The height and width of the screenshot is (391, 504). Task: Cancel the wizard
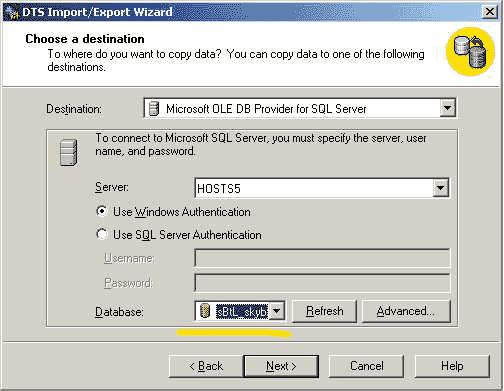[x=366, y=366]
